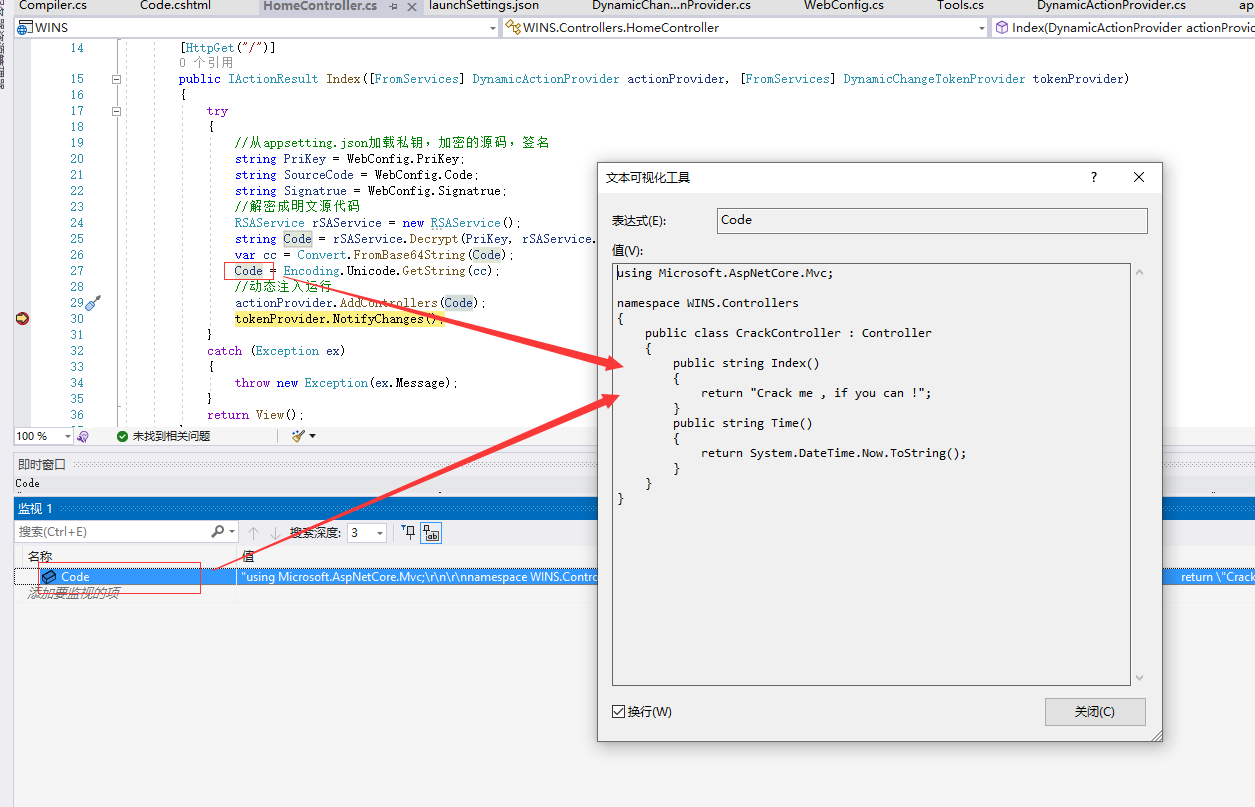Click the pin filter icon in Watch toolbar
1255x807 pixels.
408,532
